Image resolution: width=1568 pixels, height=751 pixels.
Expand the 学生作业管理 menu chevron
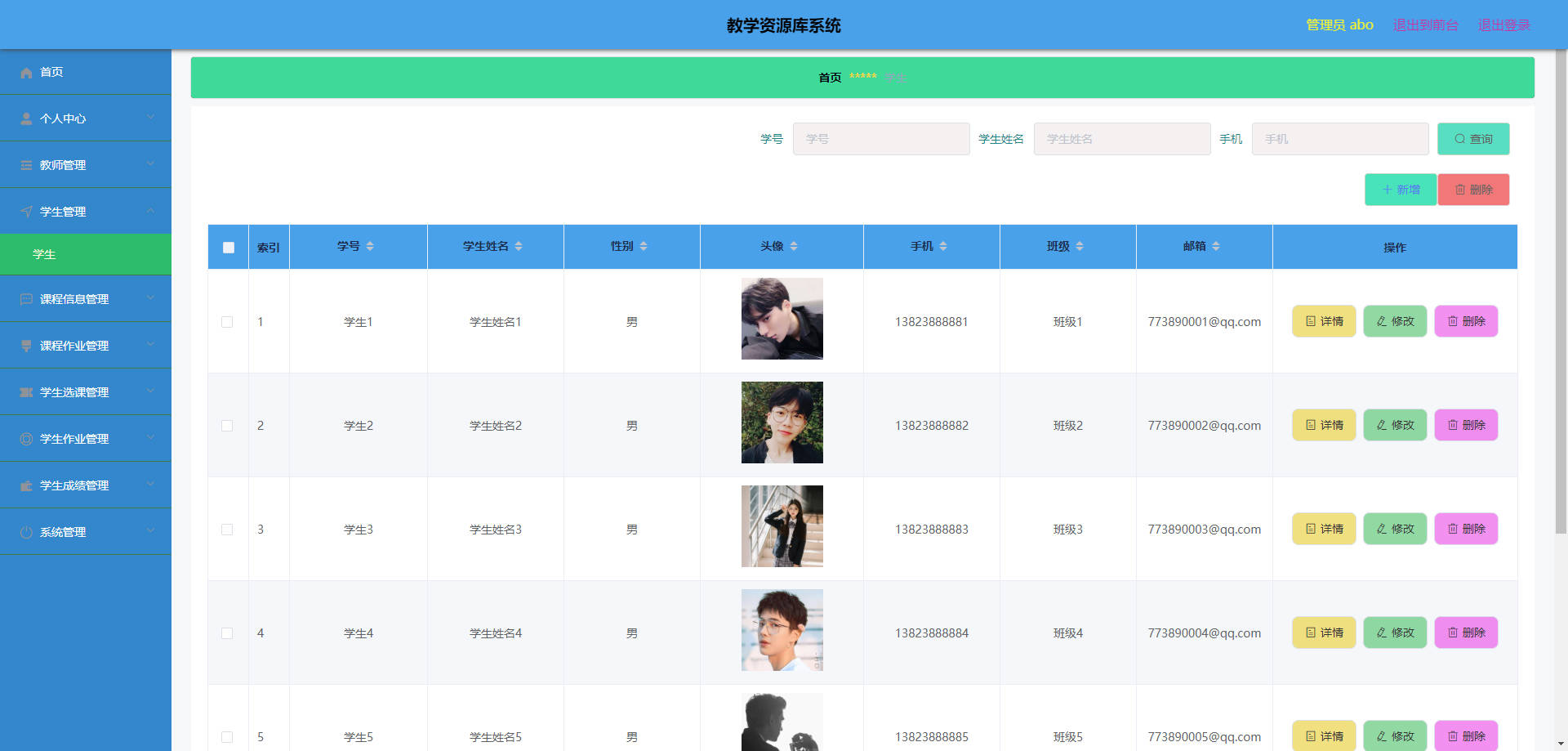150,438
